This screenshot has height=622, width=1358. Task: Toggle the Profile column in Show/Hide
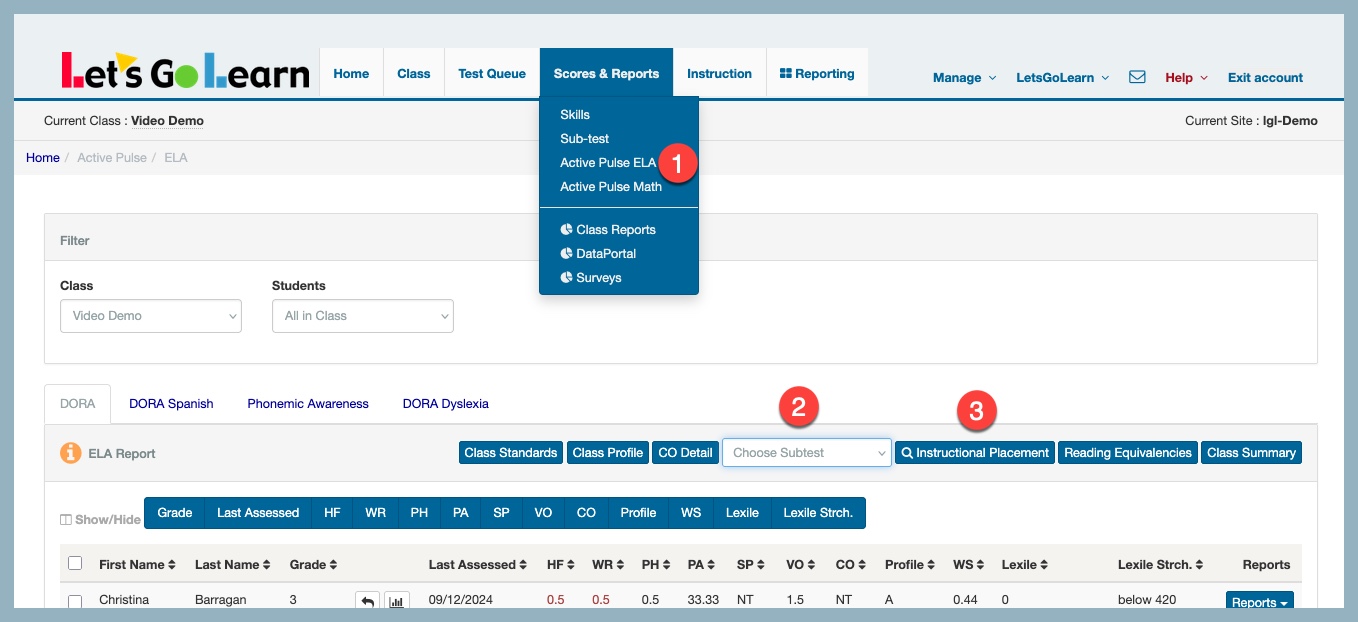(638, 513)
